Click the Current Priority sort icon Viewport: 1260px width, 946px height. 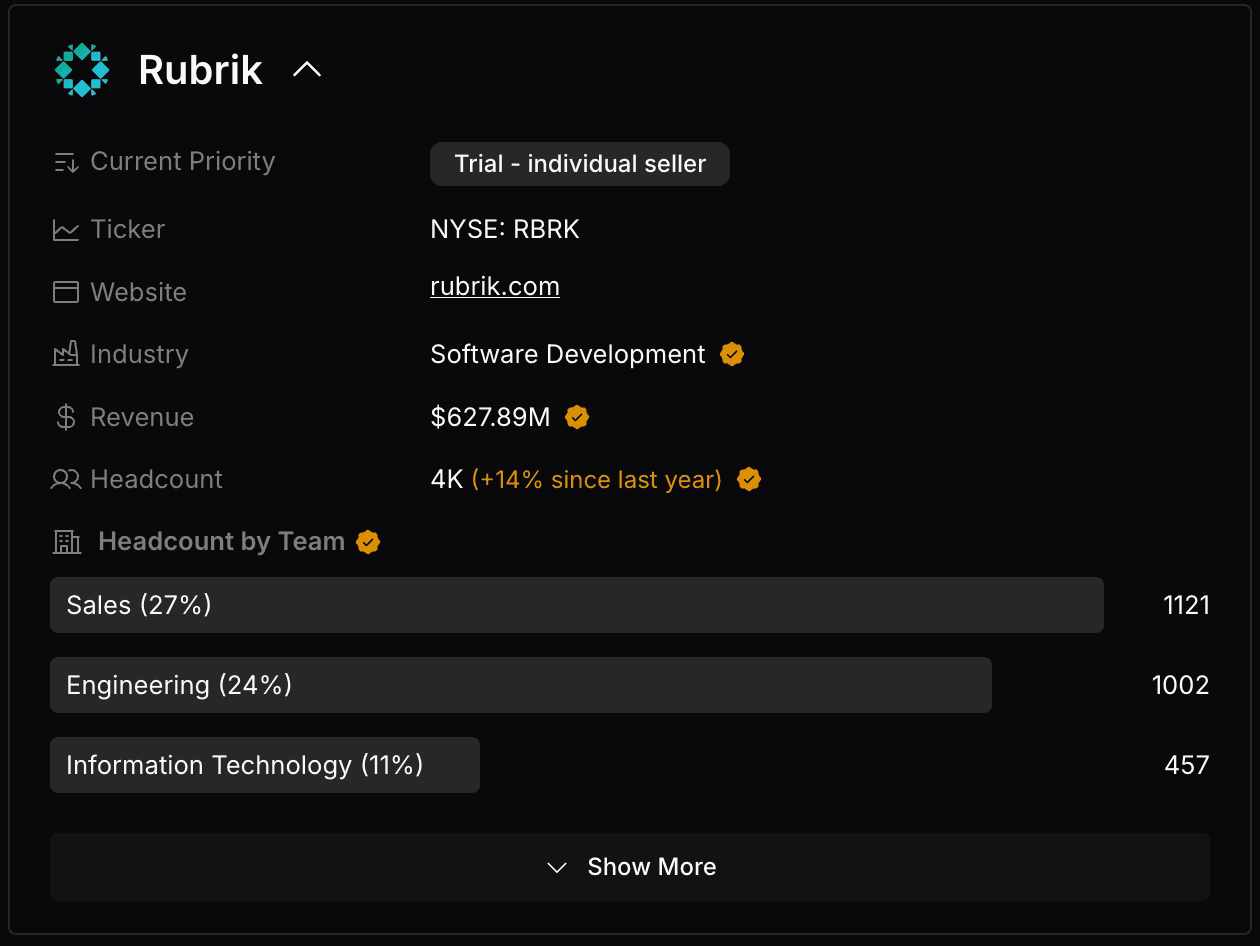point(66,162)
